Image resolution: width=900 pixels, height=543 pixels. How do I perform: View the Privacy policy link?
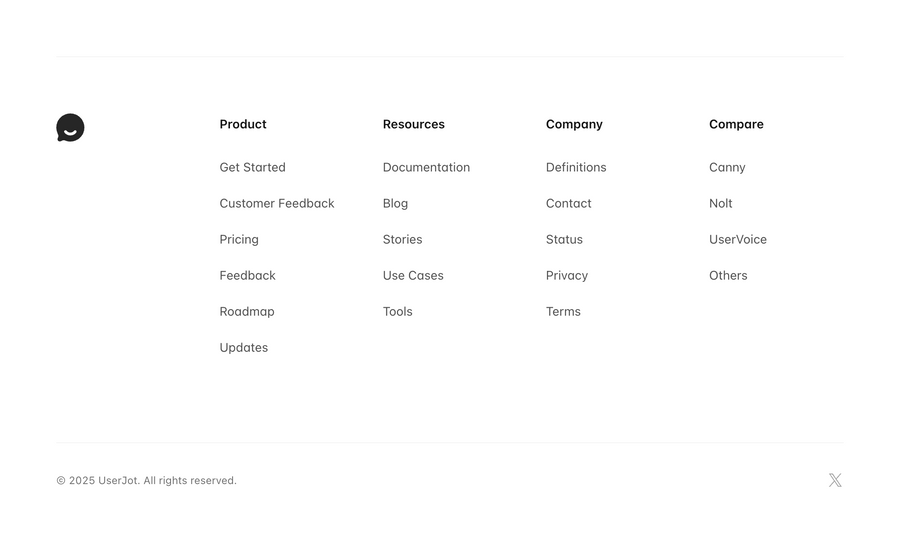pyautogui.click(x=567, y=275)
